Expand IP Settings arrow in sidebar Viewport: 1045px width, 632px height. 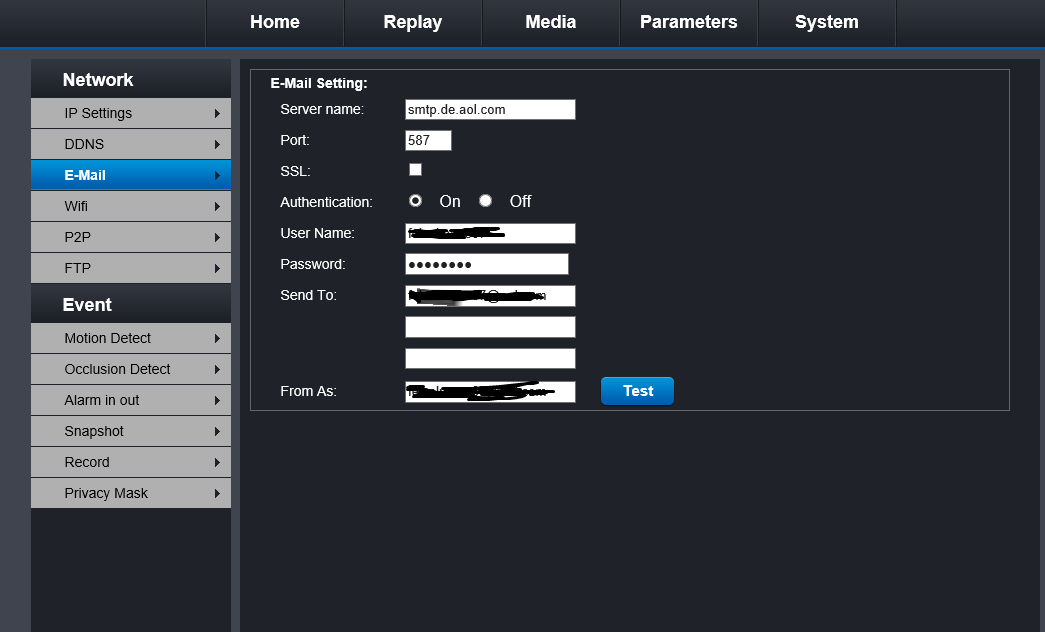point(217,114)
